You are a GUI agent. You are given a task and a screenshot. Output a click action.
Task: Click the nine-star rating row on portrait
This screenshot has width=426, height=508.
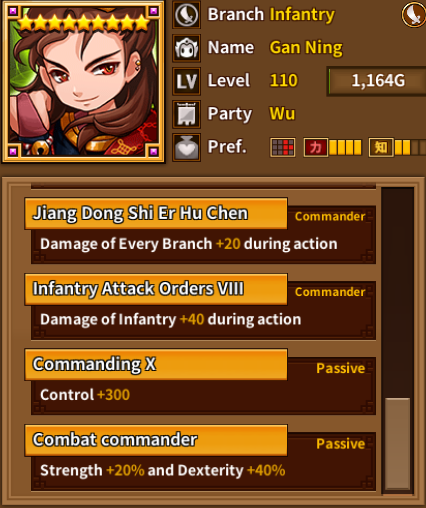pos(83,23)
